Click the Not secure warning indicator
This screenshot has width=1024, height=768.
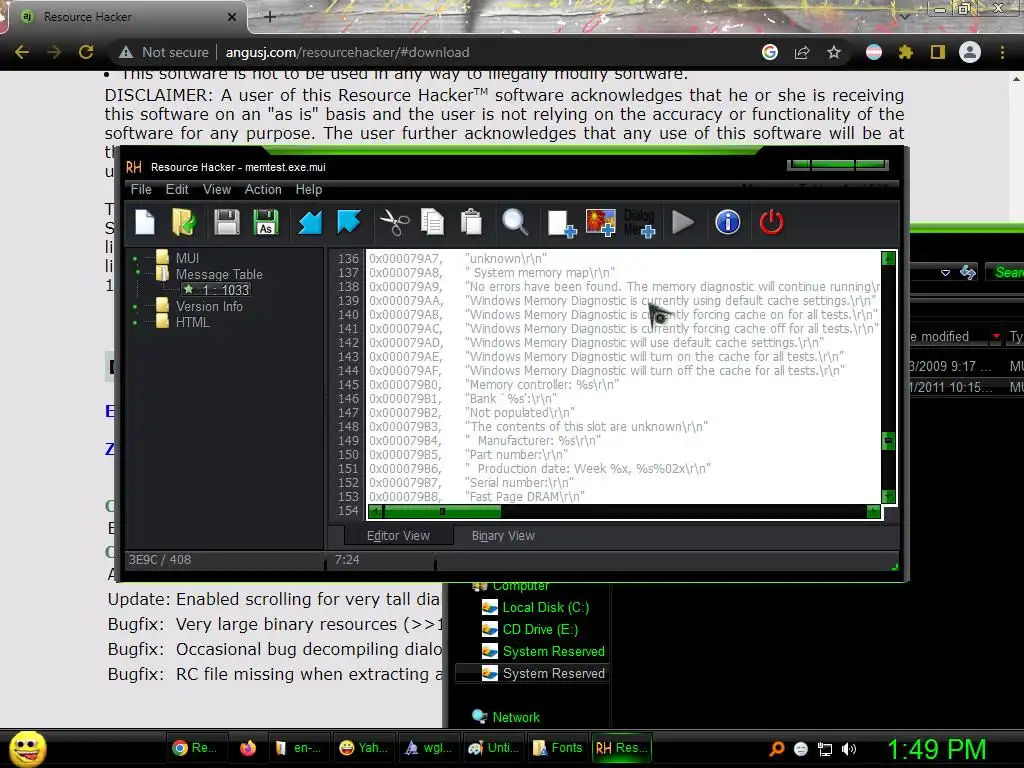click(x=164, y=52)
